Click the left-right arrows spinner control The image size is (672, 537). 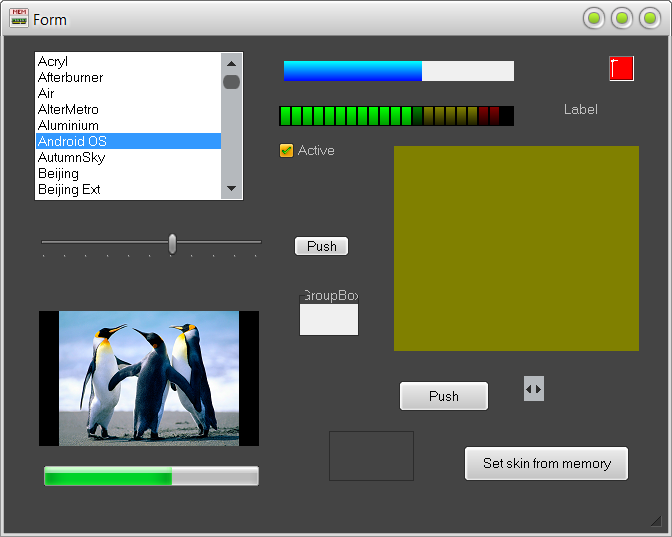[534, 389]
